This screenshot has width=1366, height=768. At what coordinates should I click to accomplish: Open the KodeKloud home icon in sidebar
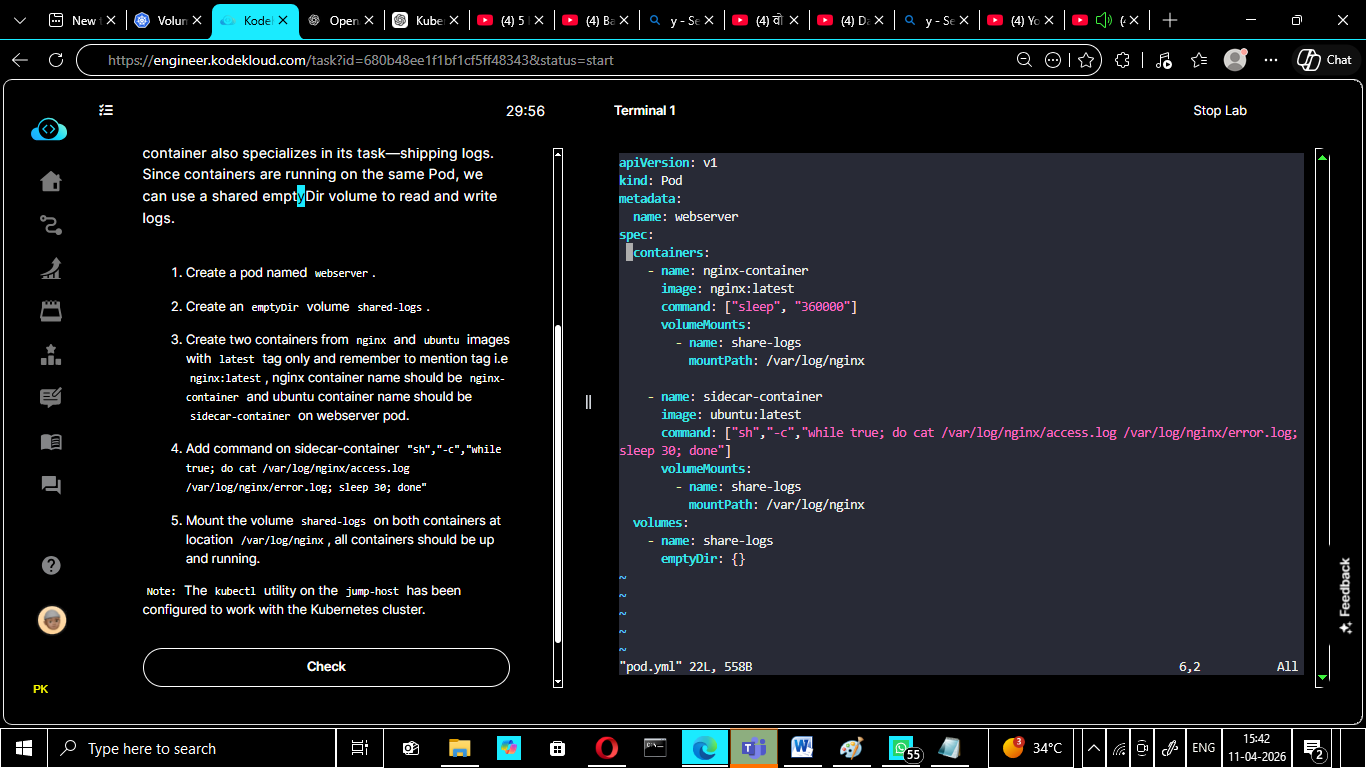50,181
